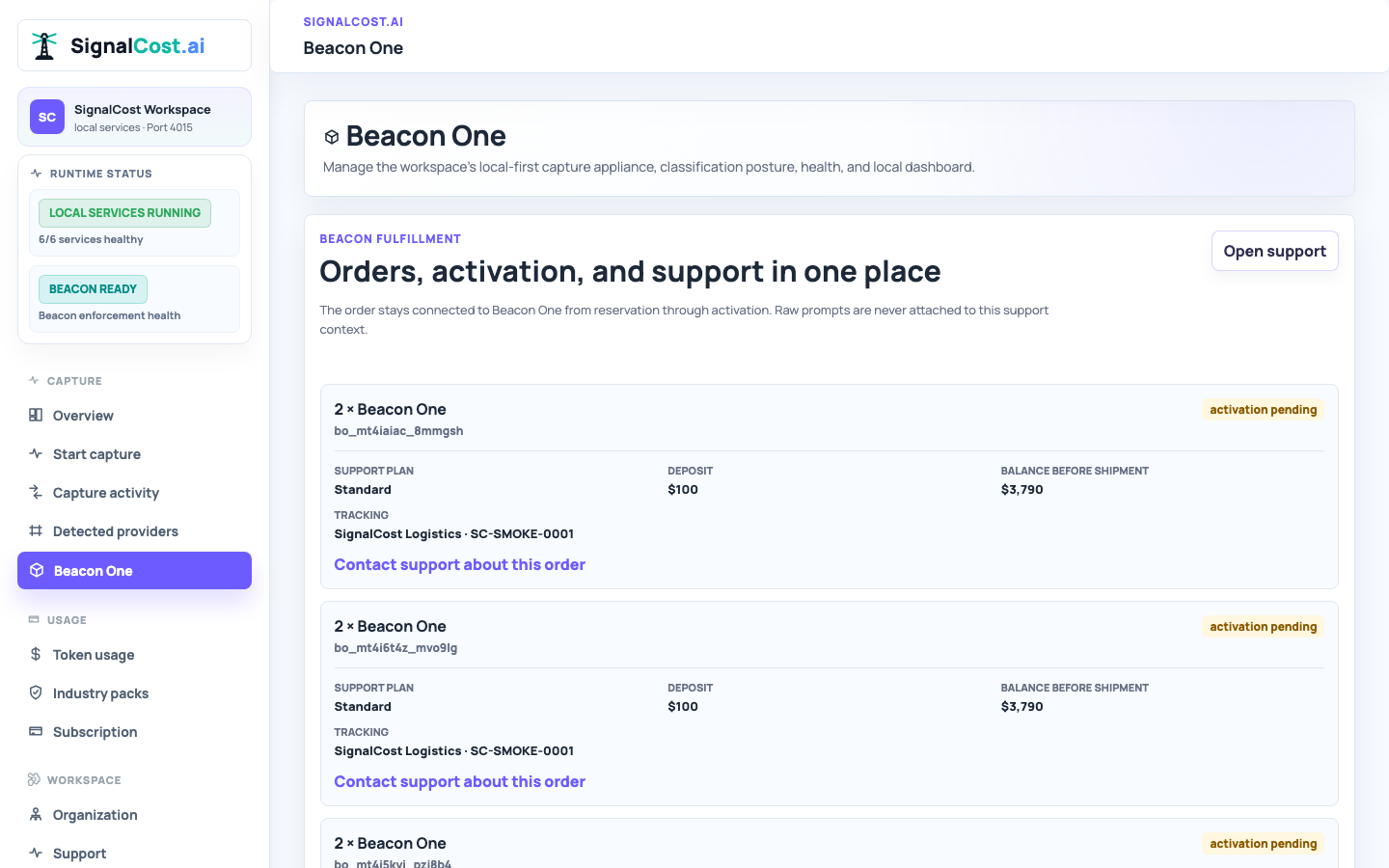Click the Industry packs shield icon
This screenshot has height=868, width=1389.
pos(36,692)
